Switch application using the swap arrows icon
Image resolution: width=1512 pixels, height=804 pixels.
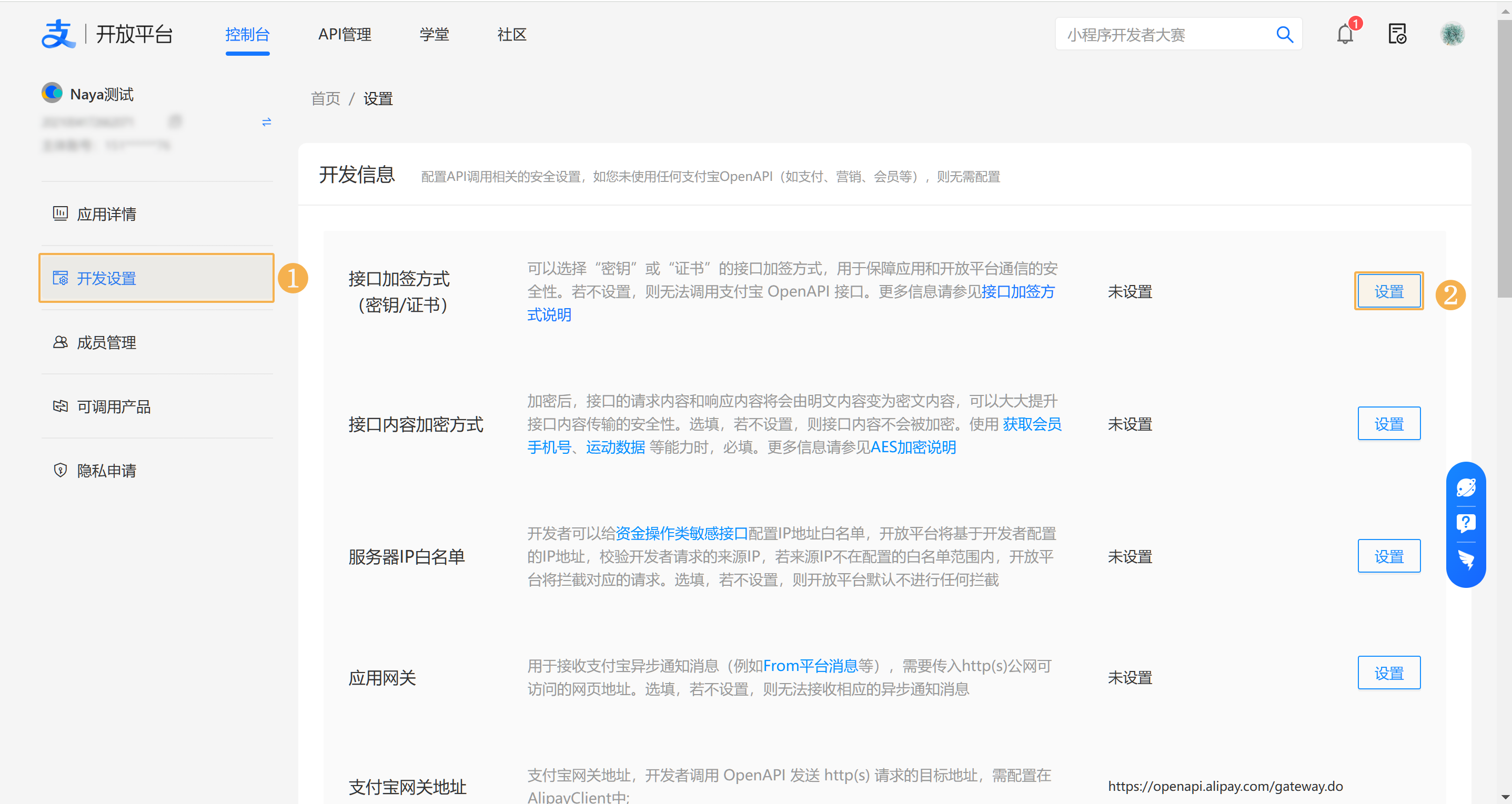click(267, 122)
